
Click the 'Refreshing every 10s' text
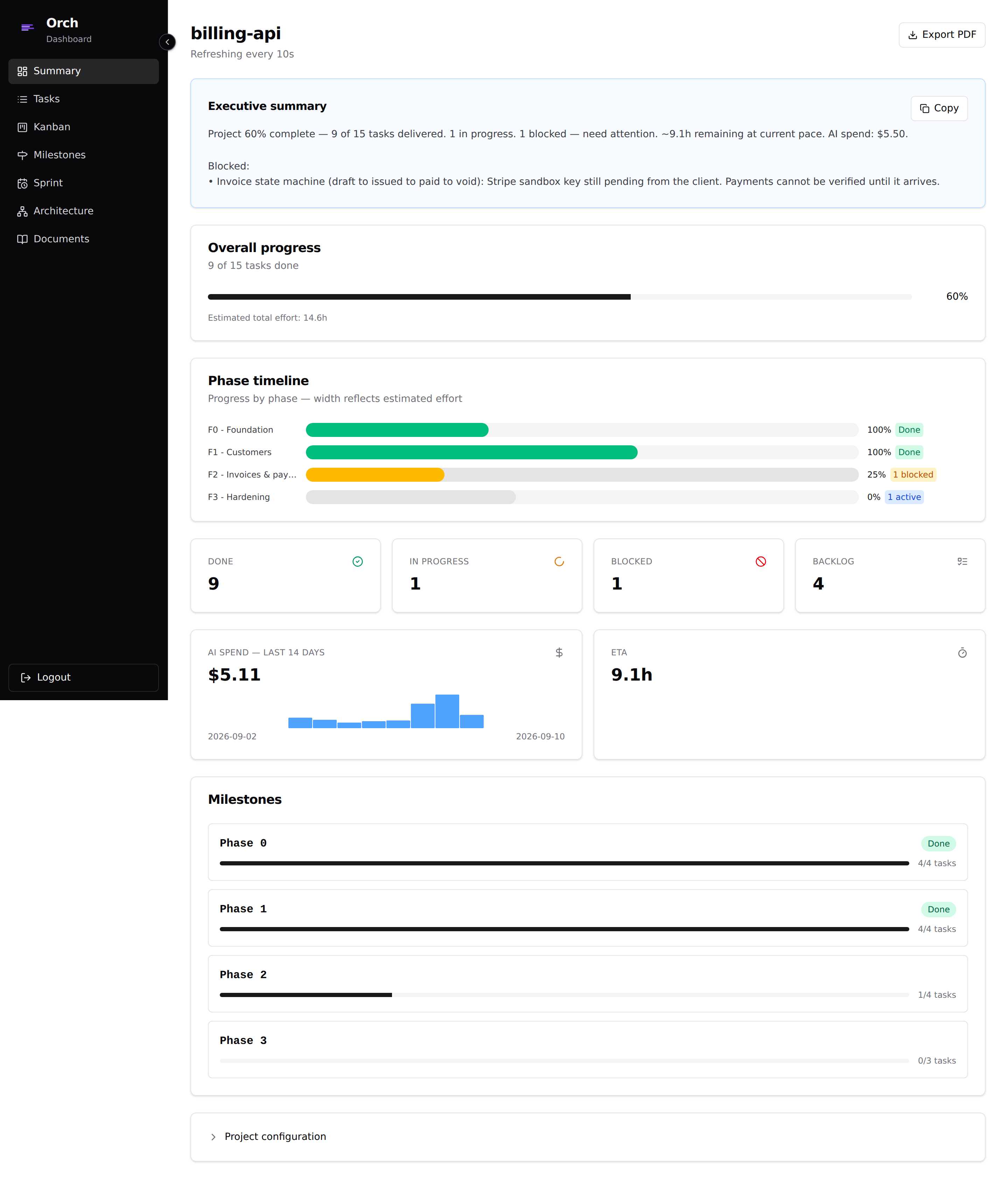(242, 54)
